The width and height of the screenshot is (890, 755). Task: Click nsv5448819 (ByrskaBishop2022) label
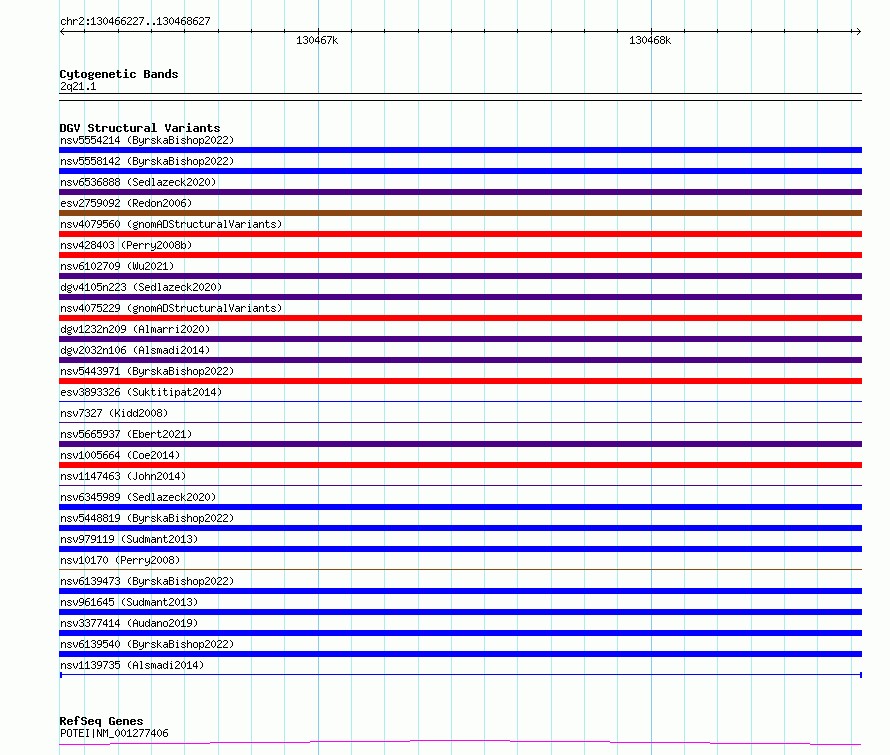click(x=147, y=518)
